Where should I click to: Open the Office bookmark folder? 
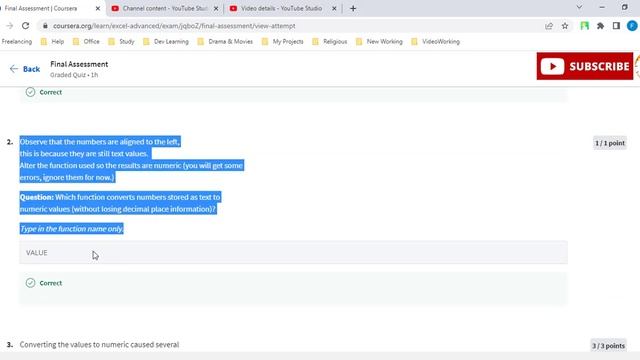[86, 42]
